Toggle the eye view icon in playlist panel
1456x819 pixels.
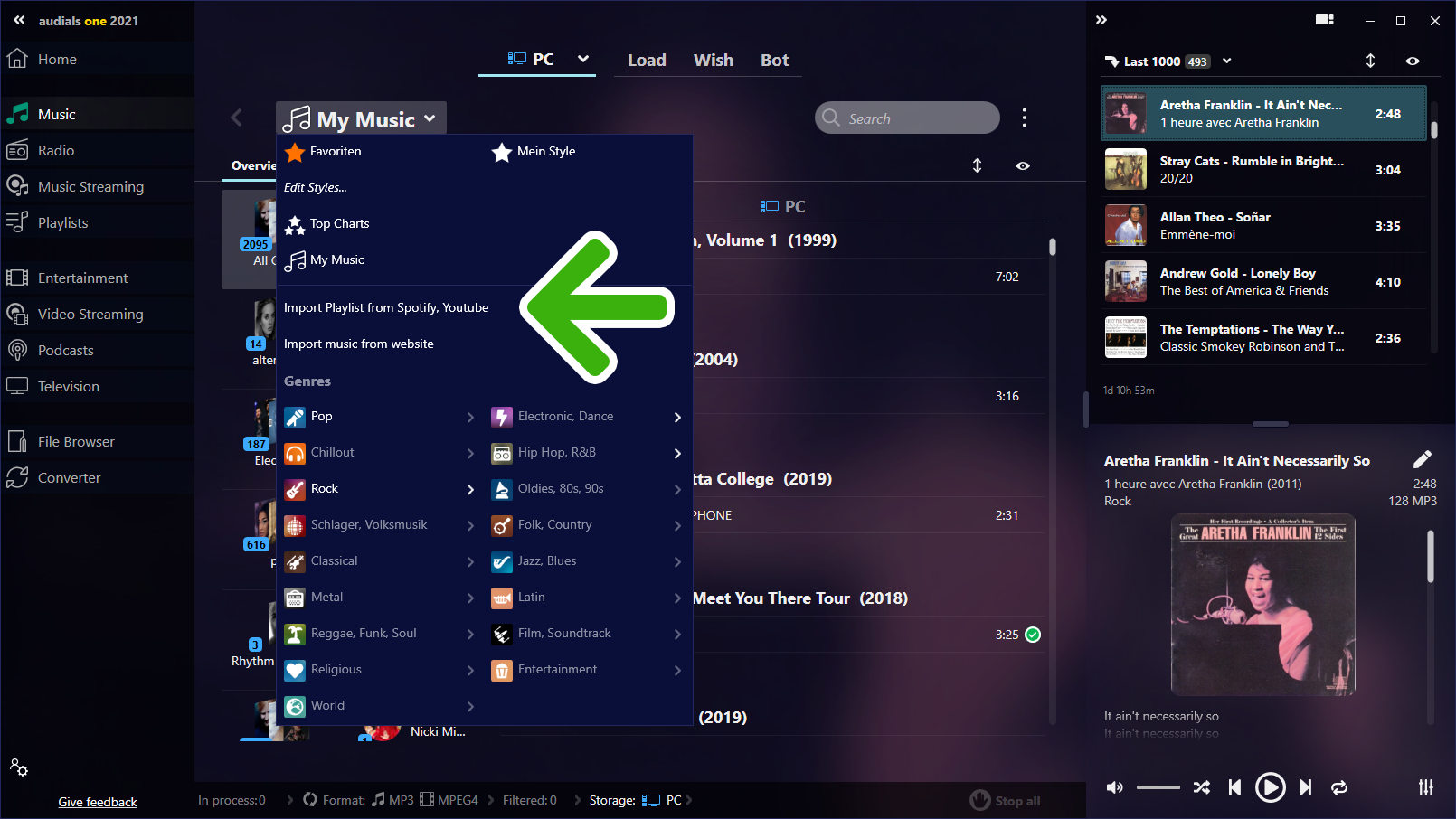pyautogui.click(x=1412, y=61)
